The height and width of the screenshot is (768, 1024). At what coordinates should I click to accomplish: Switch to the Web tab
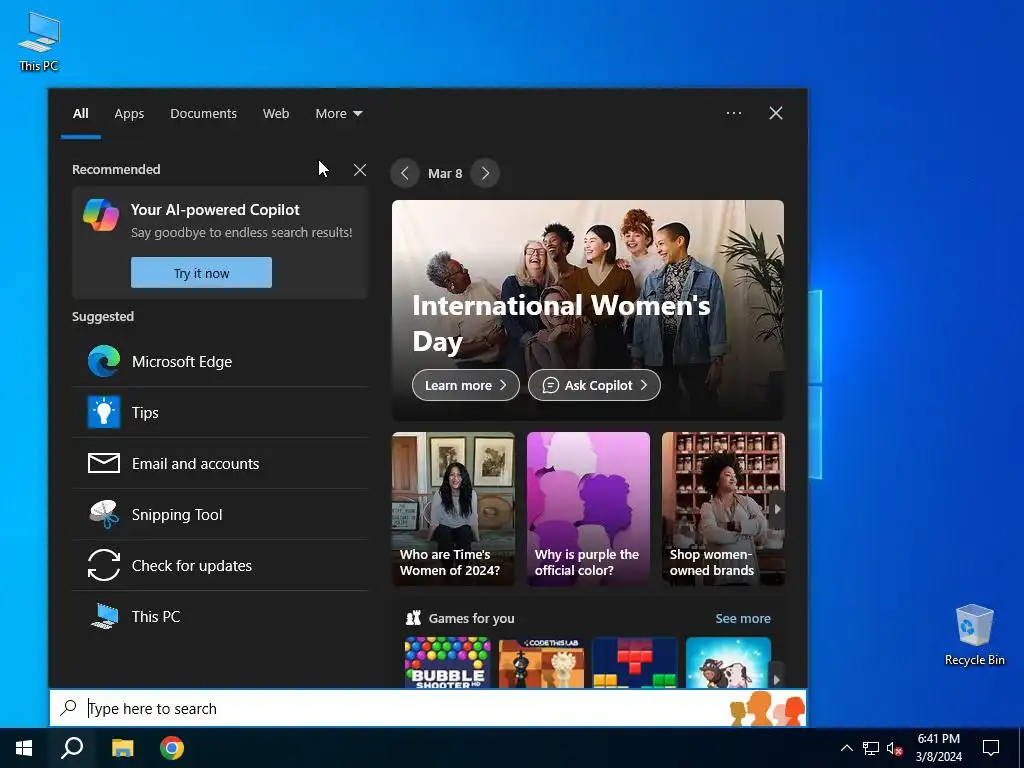[276, 114]
